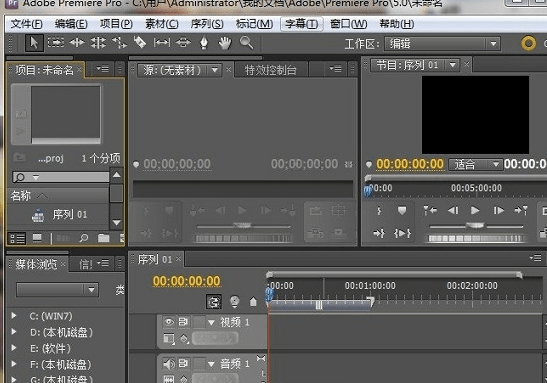Screen dimensions: 547x383
Task: Expand C: (WIN7) drive in media browser
Action: [14, 316]
